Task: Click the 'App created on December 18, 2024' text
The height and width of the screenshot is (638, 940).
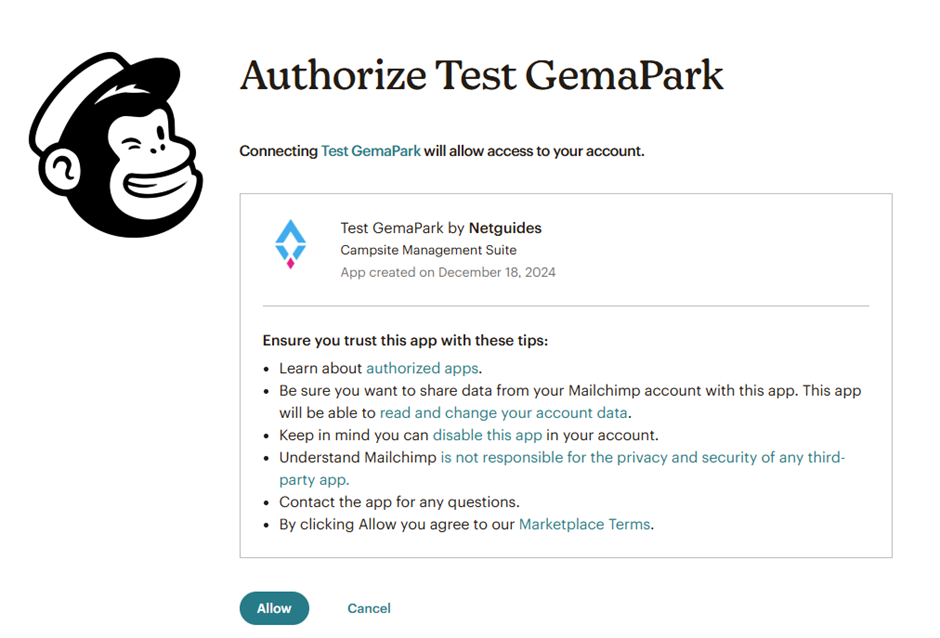Action: tap(447, 272)
